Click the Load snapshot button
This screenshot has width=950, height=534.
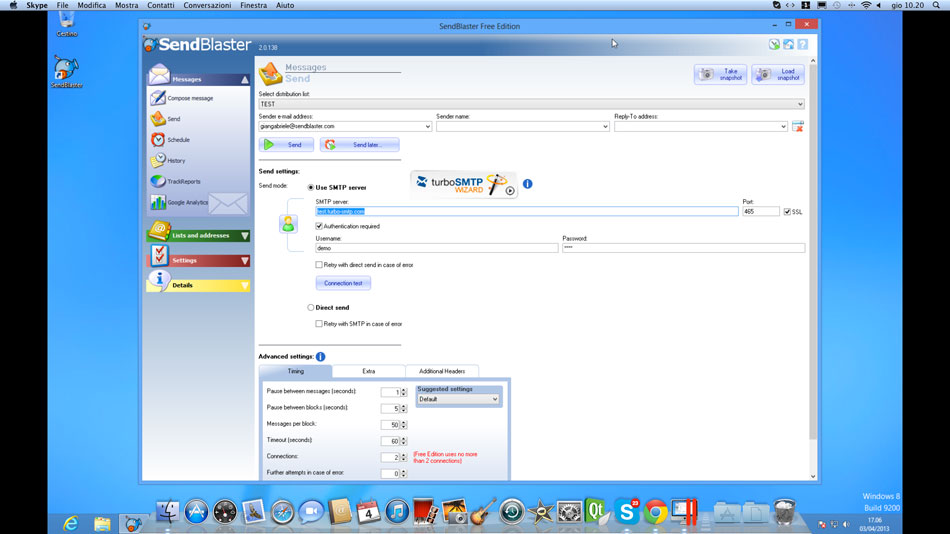tap(778, 75)
